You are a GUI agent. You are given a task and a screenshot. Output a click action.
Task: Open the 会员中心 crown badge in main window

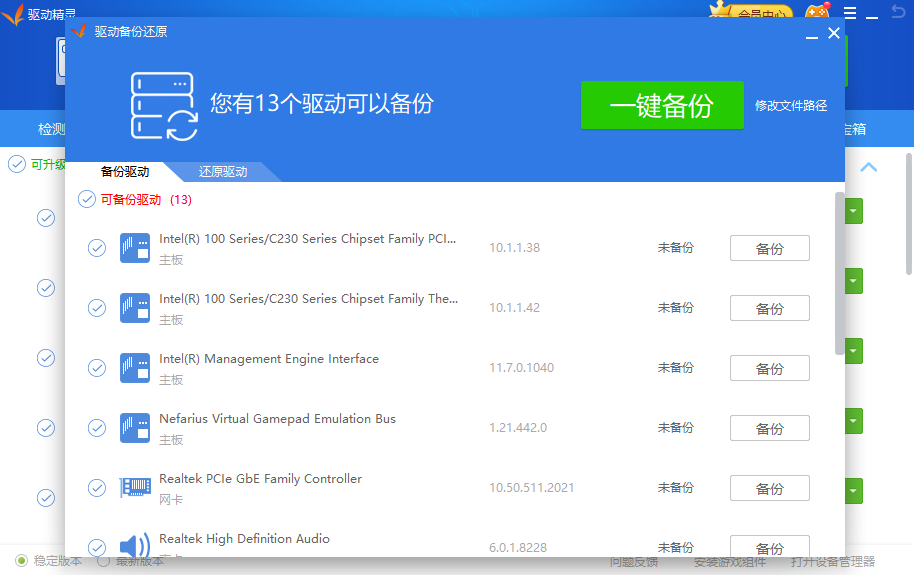[x=751, y=10]
